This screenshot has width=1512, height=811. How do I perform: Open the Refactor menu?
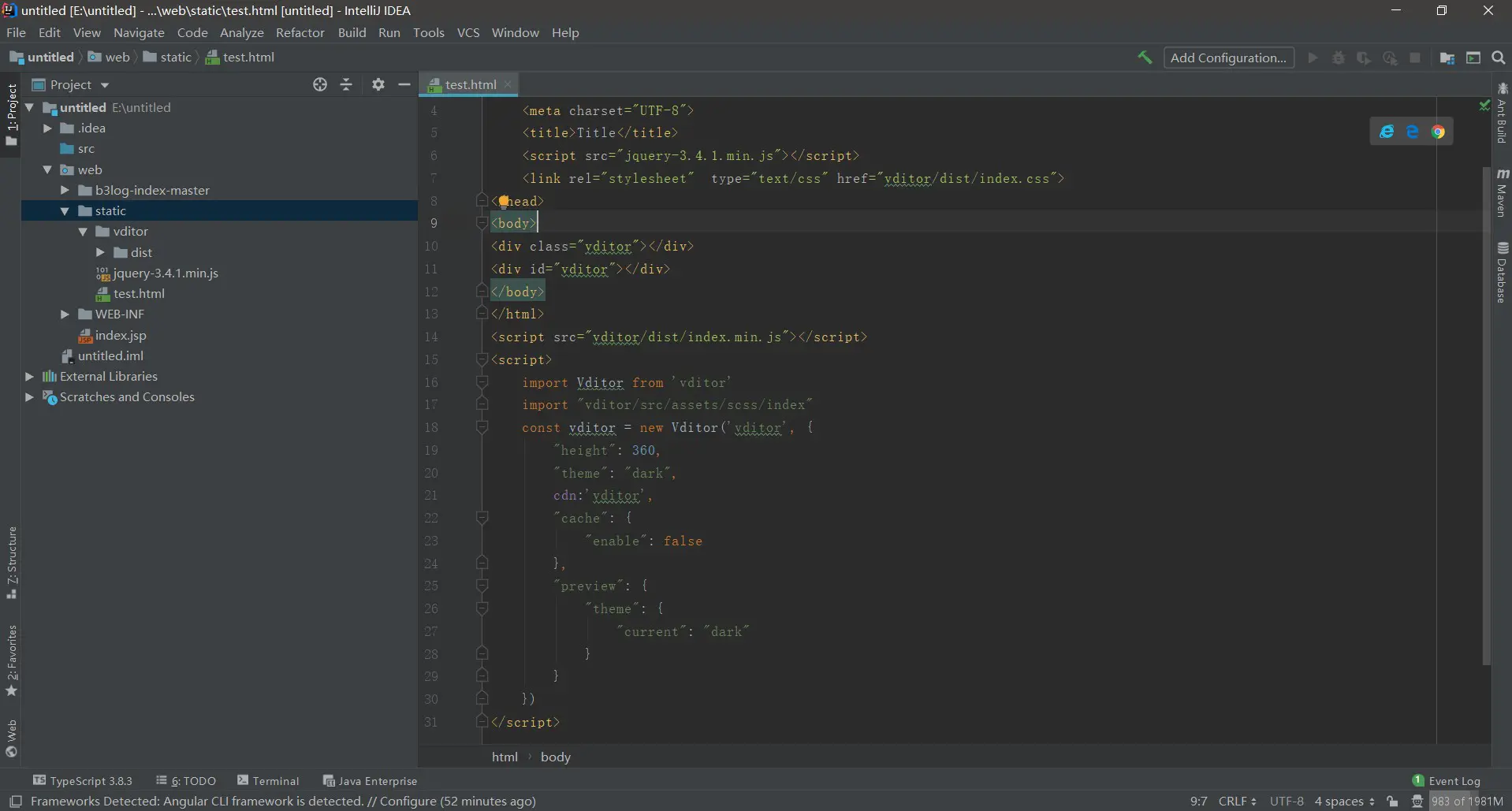tap(300, 32)
